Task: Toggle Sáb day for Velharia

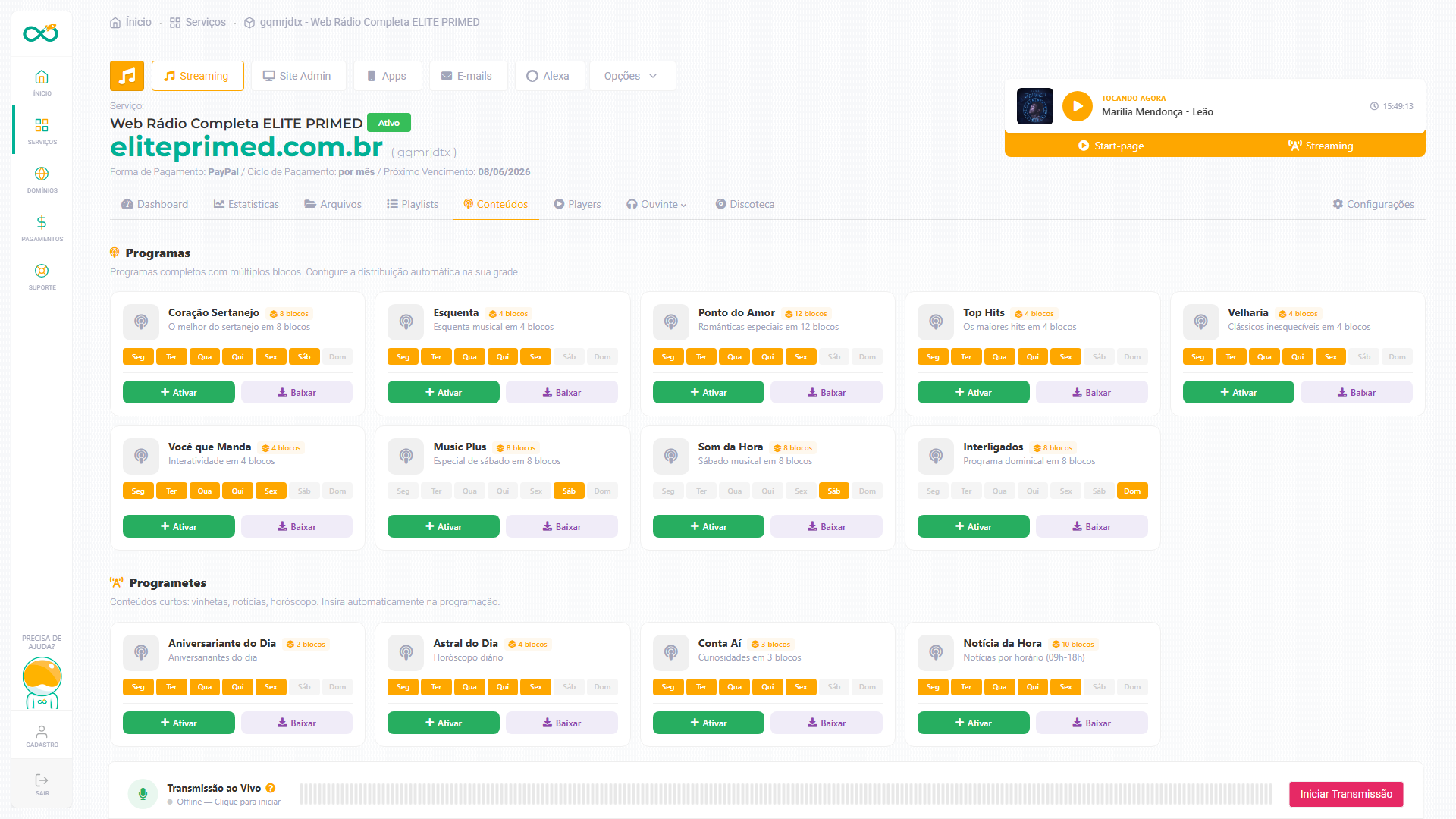Action: click(1364, 357)
